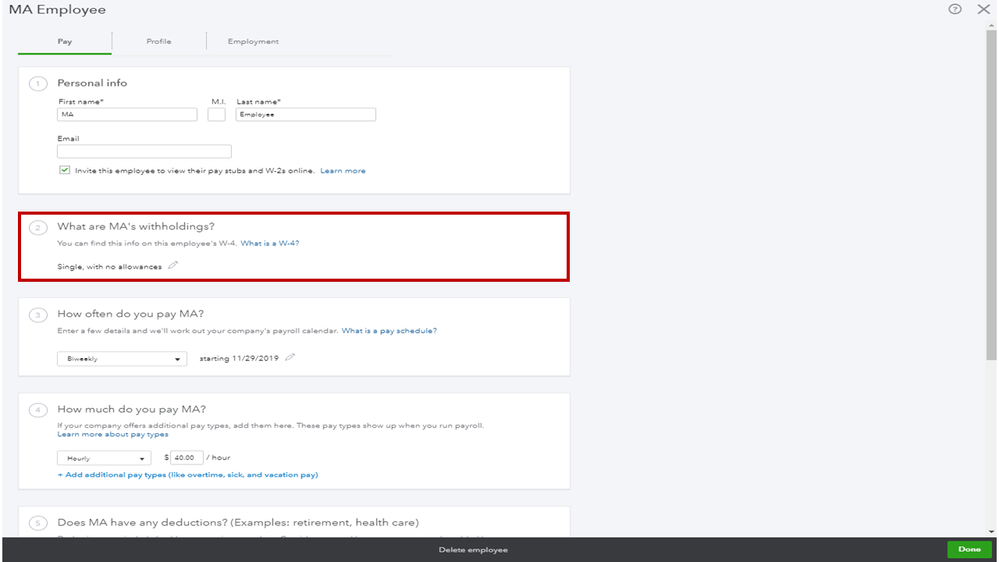Click 'How often do you pay MA?' heading
Screen dimensions: 999x562
coord(131,313)
